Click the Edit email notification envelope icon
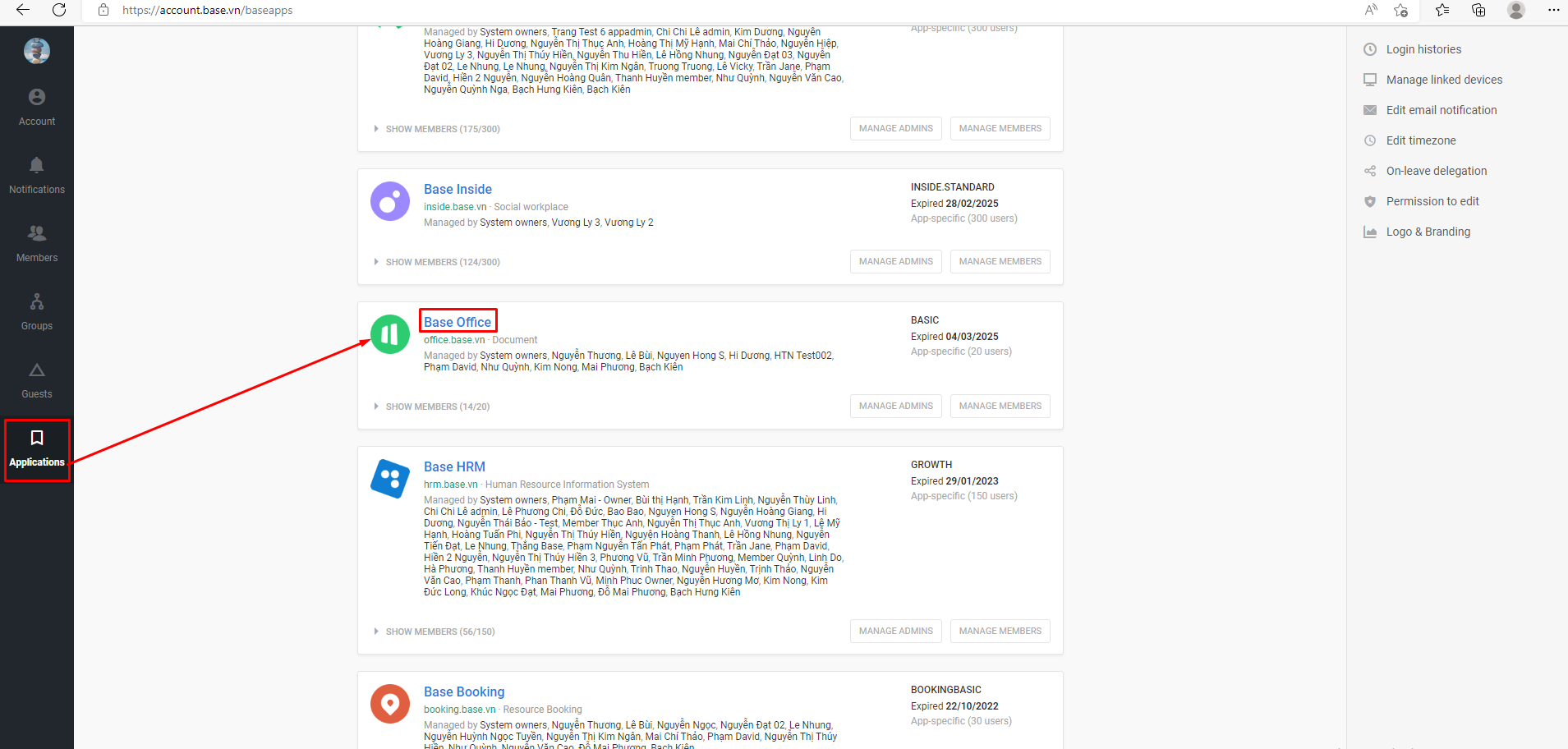The height and width of the screenshot is (749, 1568). coord(1370,110)
